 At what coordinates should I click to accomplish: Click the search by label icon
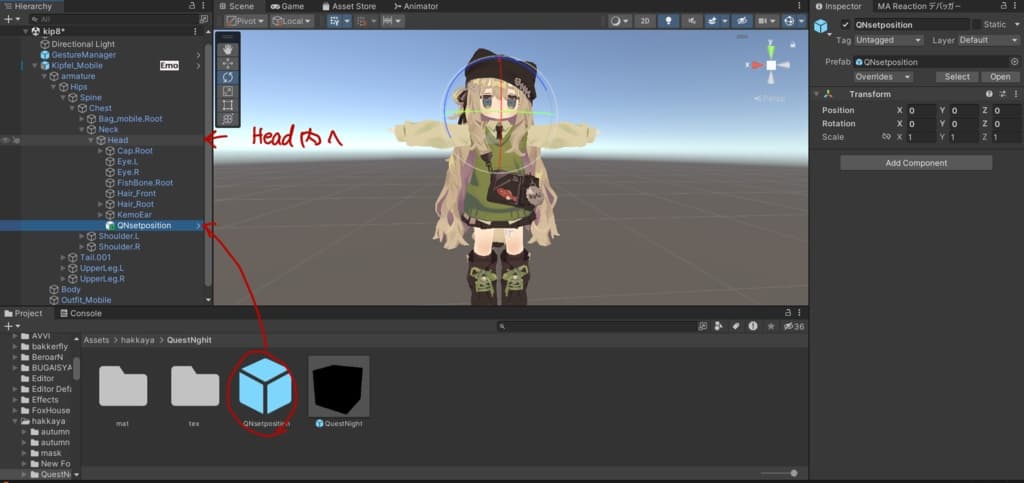(735, 326)
